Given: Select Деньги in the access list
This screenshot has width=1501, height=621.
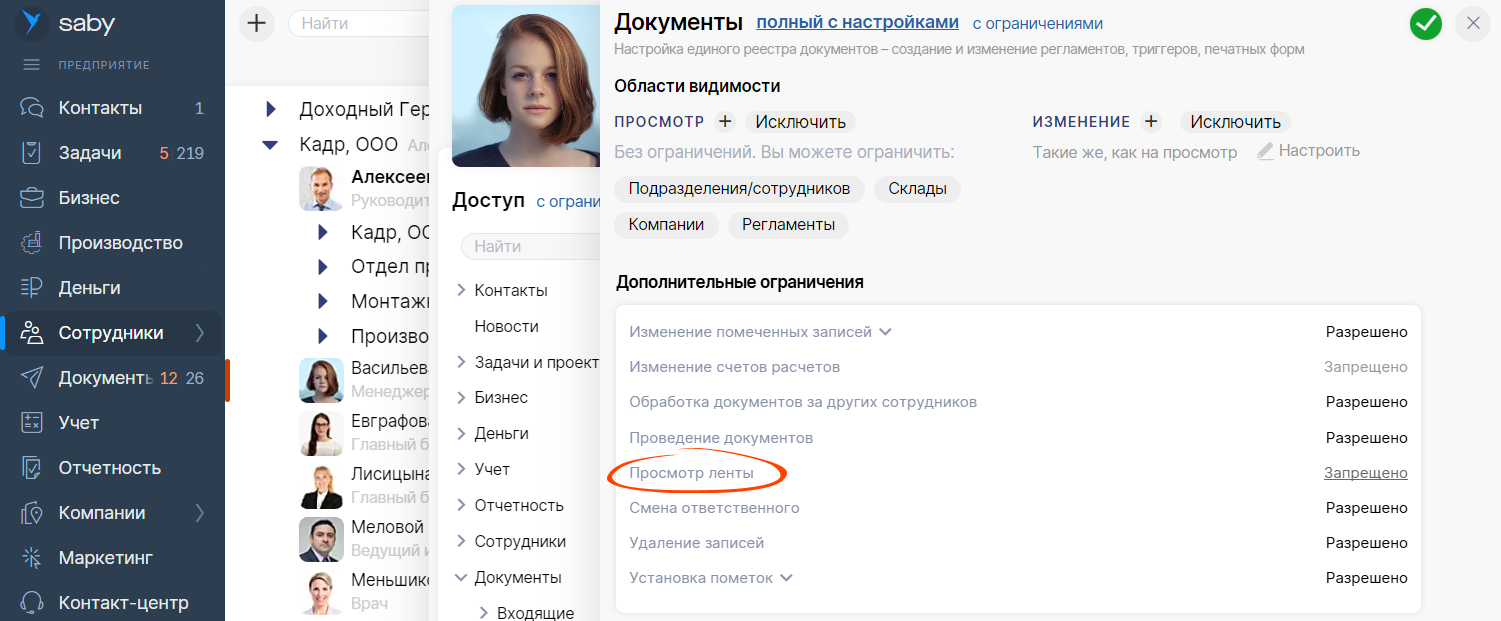Looking at the screenshot, I should click(501, 434).
